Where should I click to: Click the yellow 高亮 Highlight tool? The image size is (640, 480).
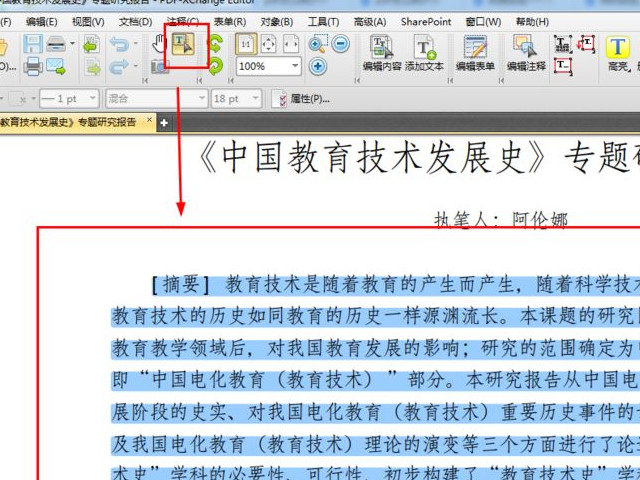tap(618, 53)
